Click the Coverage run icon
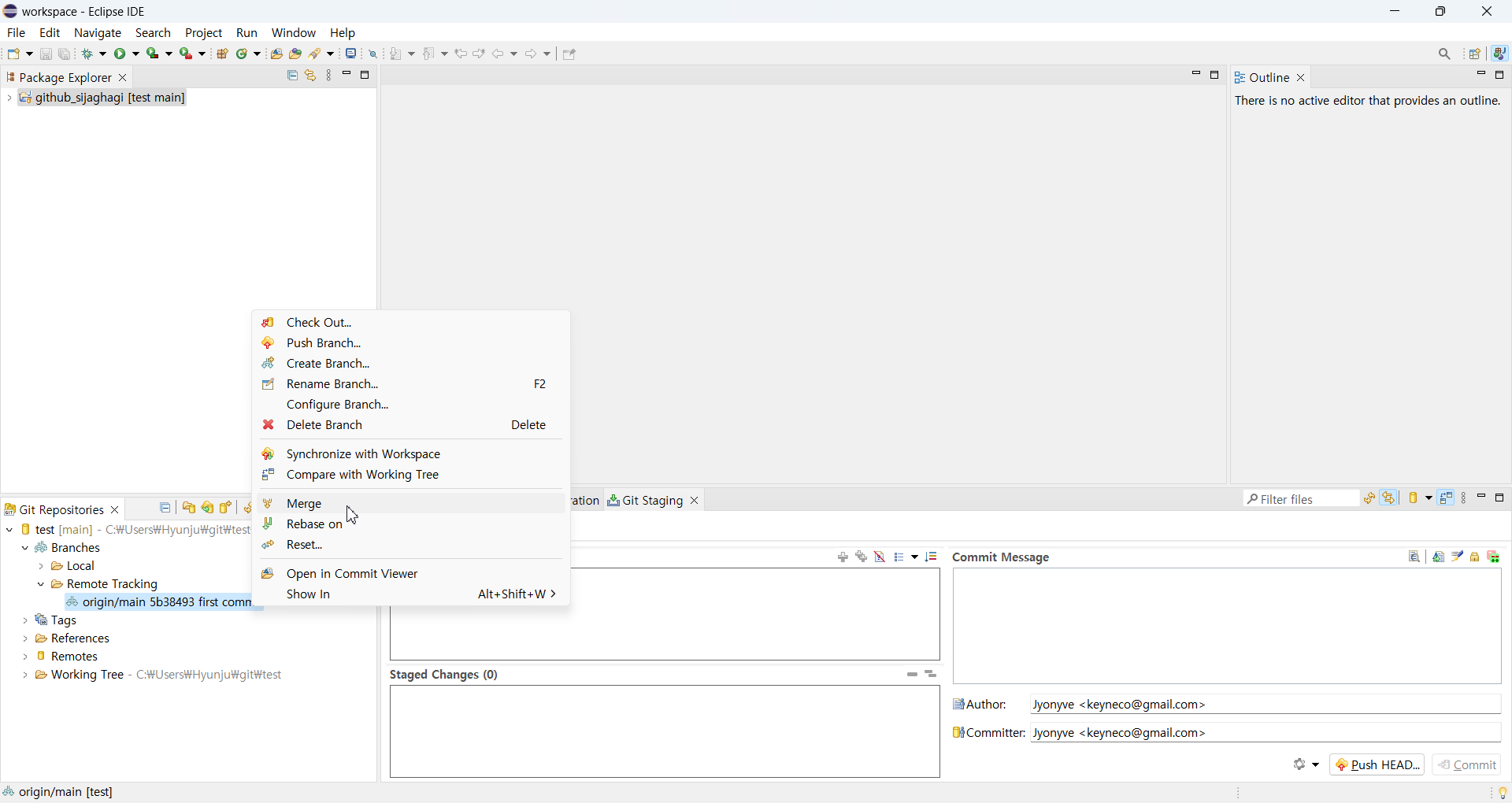 pyautogui.click(x=154, y=54)
